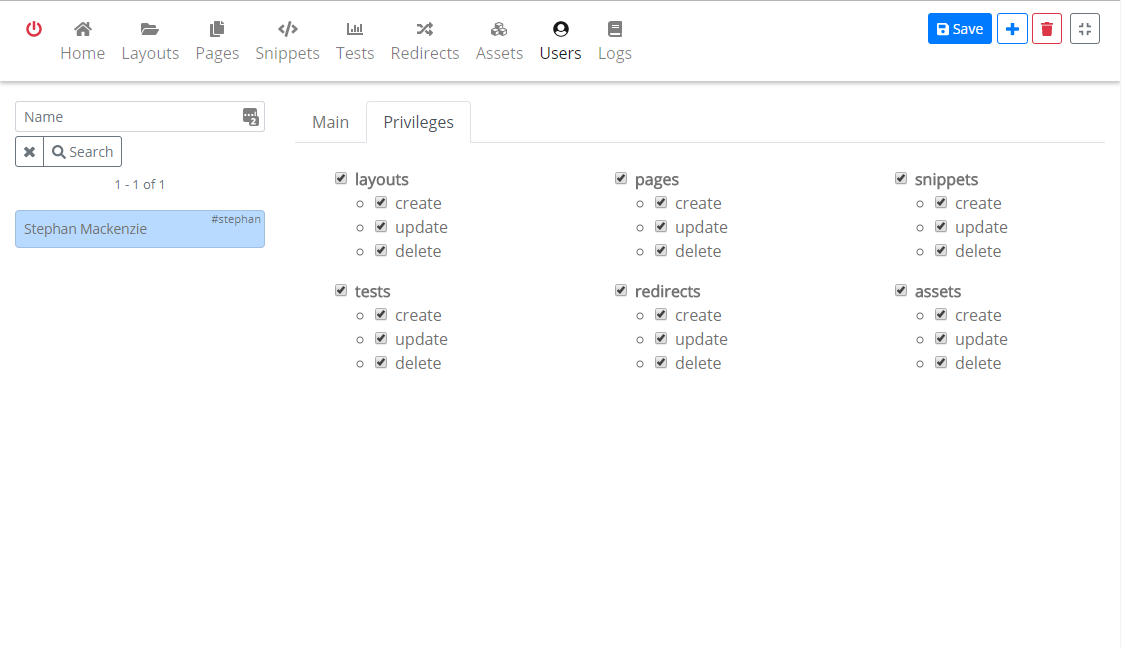This screenshot has width=1121, height=648.
Task: Click the red power logout icon
Action: pos(34,29)
